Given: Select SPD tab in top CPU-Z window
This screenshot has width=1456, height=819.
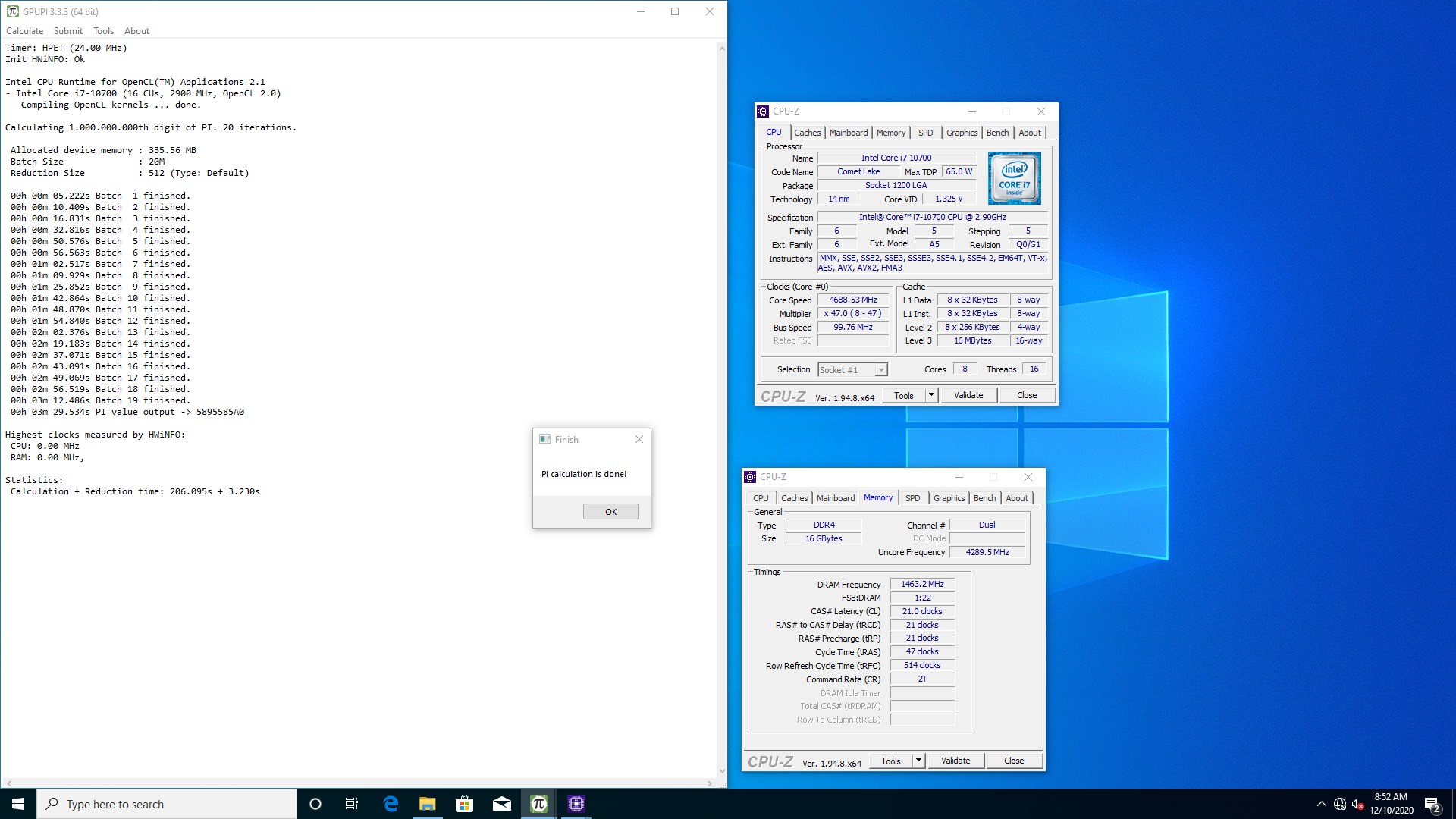Looking at the screenshot, I should [x=926, y=133].
